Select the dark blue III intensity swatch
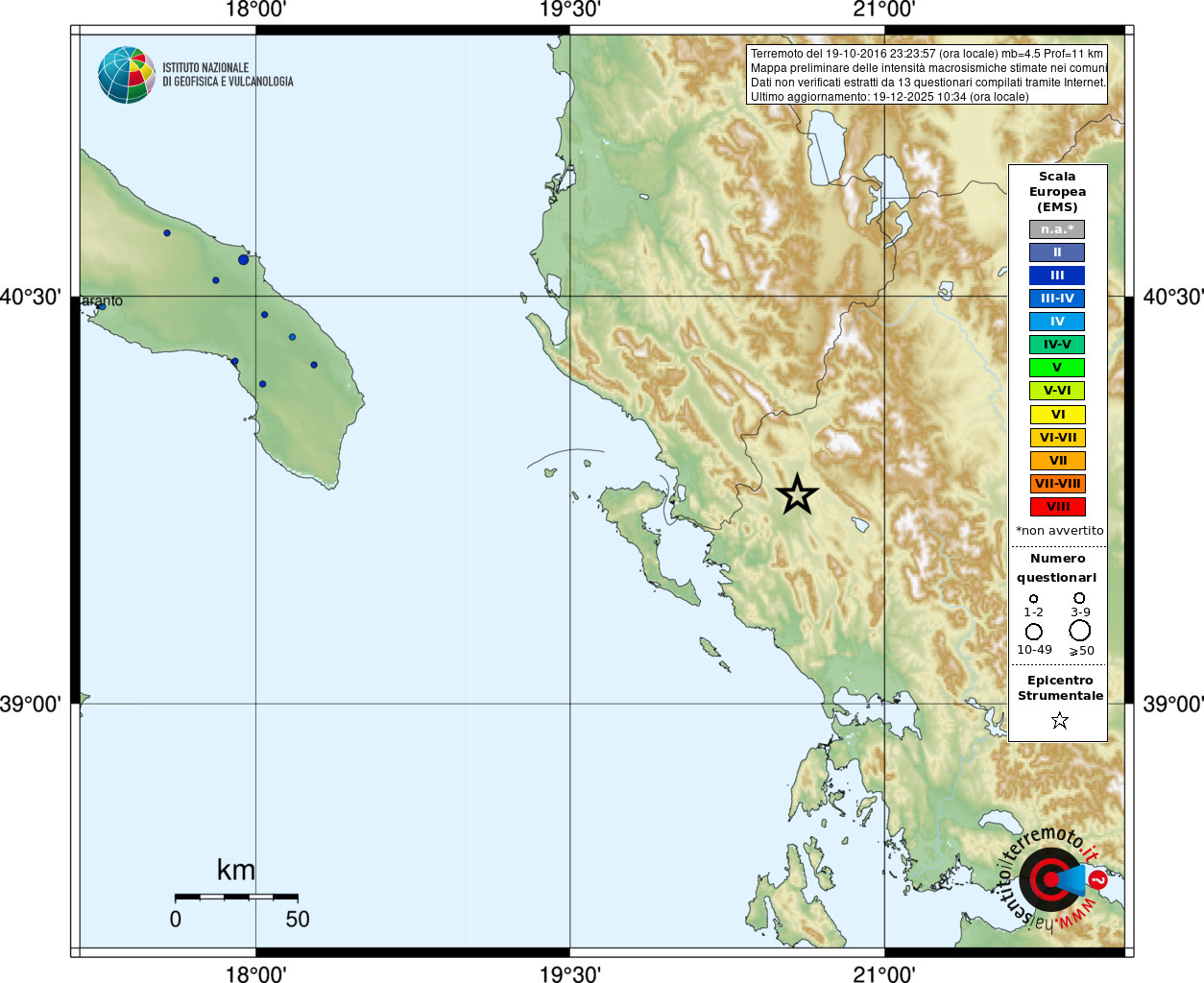Viewport: 1204px width, 983px height. pos(1057,276)
